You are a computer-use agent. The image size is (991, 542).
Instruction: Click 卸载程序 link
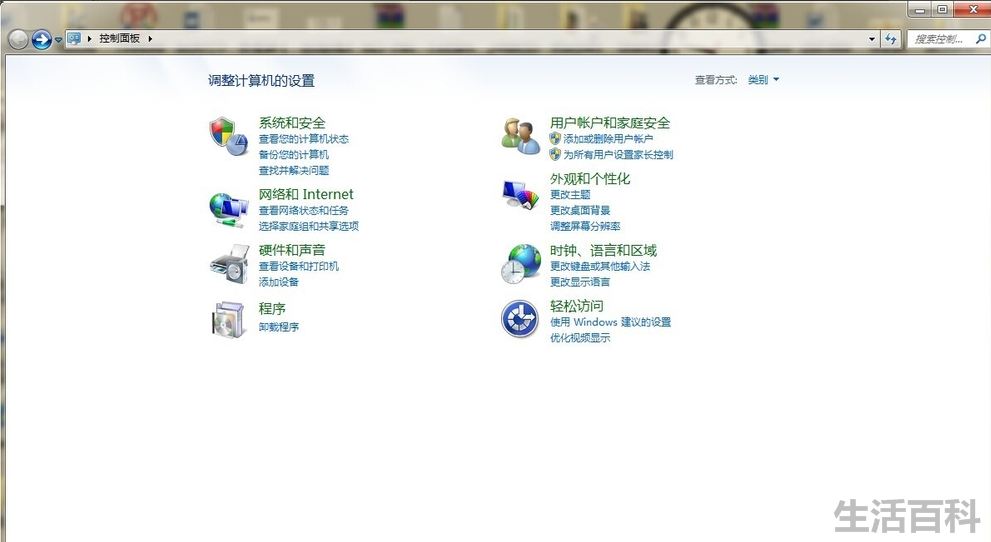(278, 327)
